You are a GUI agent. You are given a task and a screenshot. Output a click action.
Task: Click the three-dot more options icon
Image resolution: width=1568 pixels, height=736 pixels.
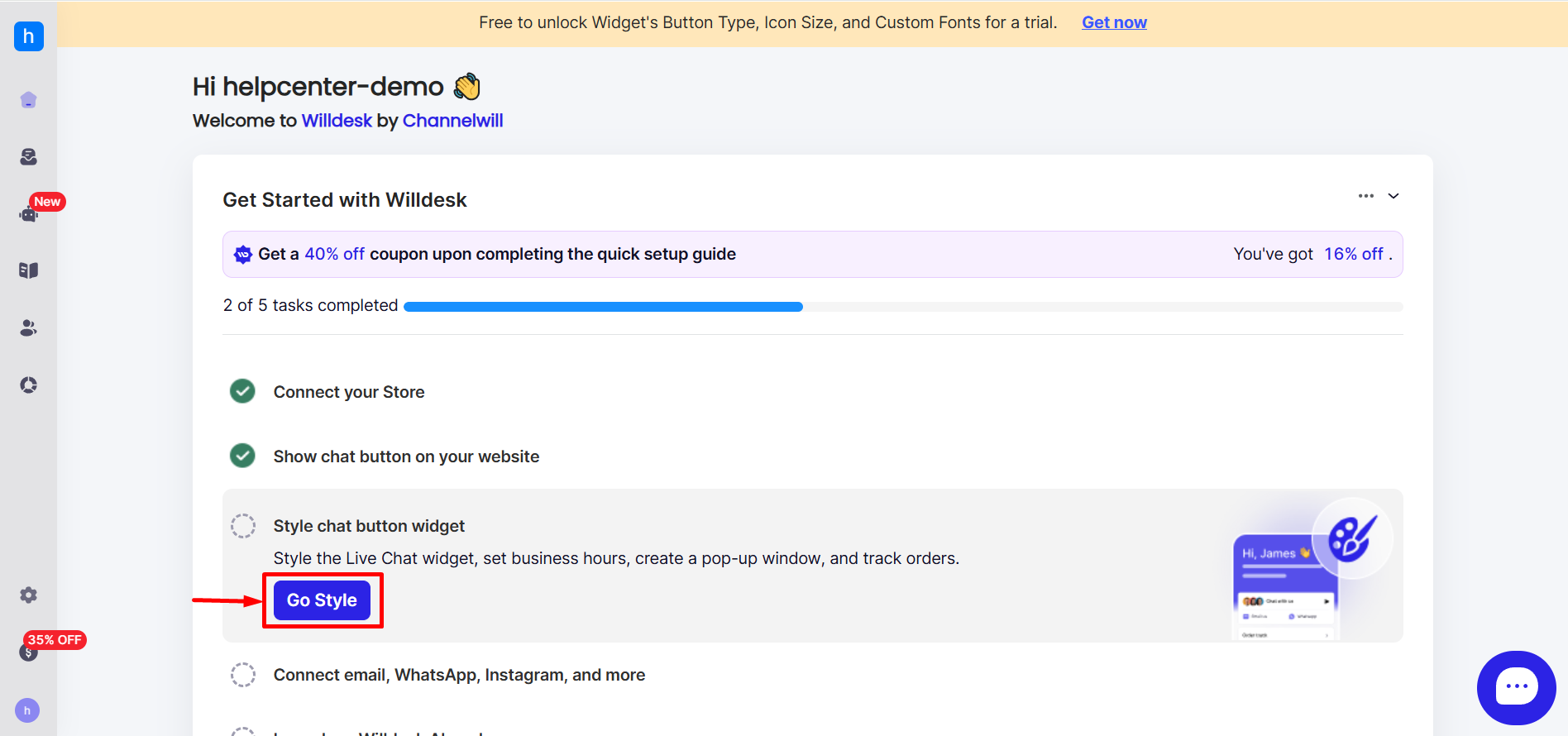[1366, 196]
